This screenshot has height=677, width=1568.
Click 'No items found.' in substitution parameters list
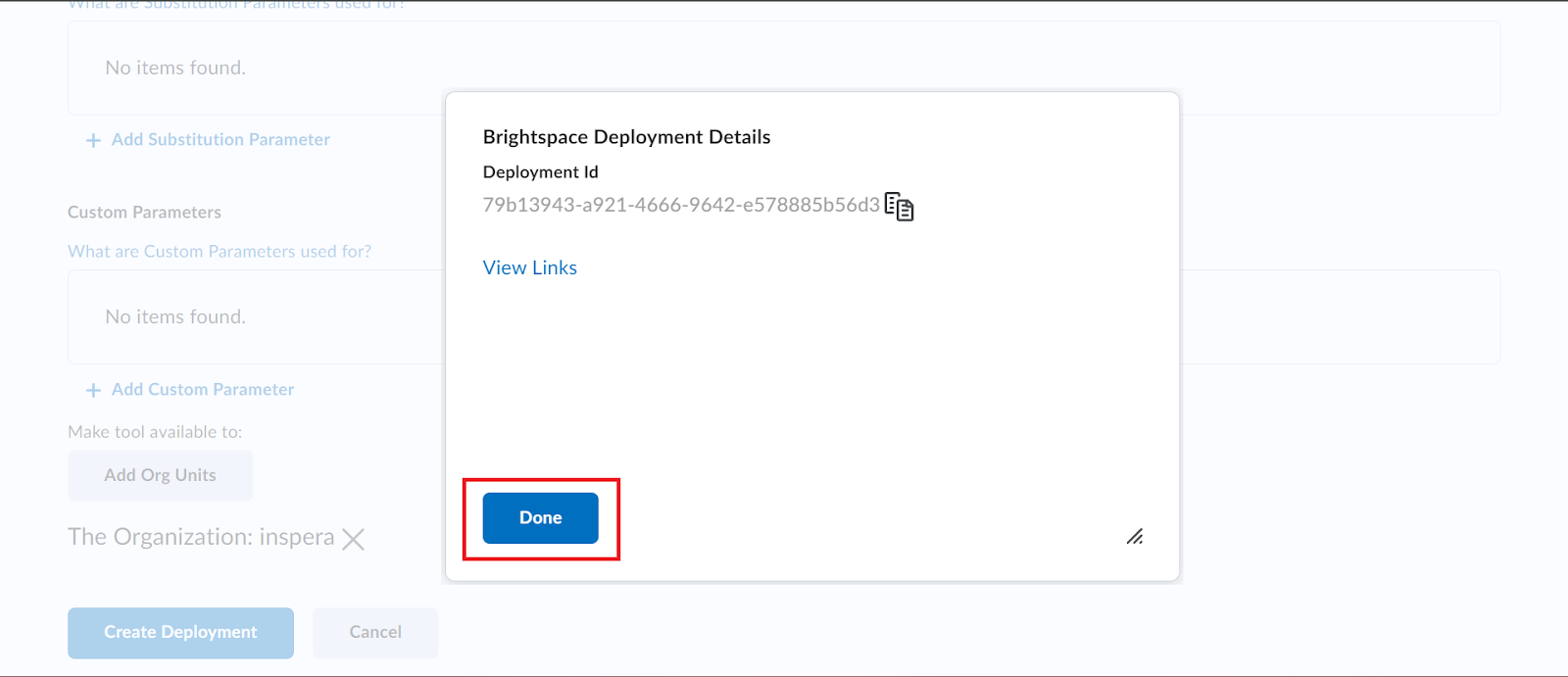pyautogui.click(x=175, y=68)
